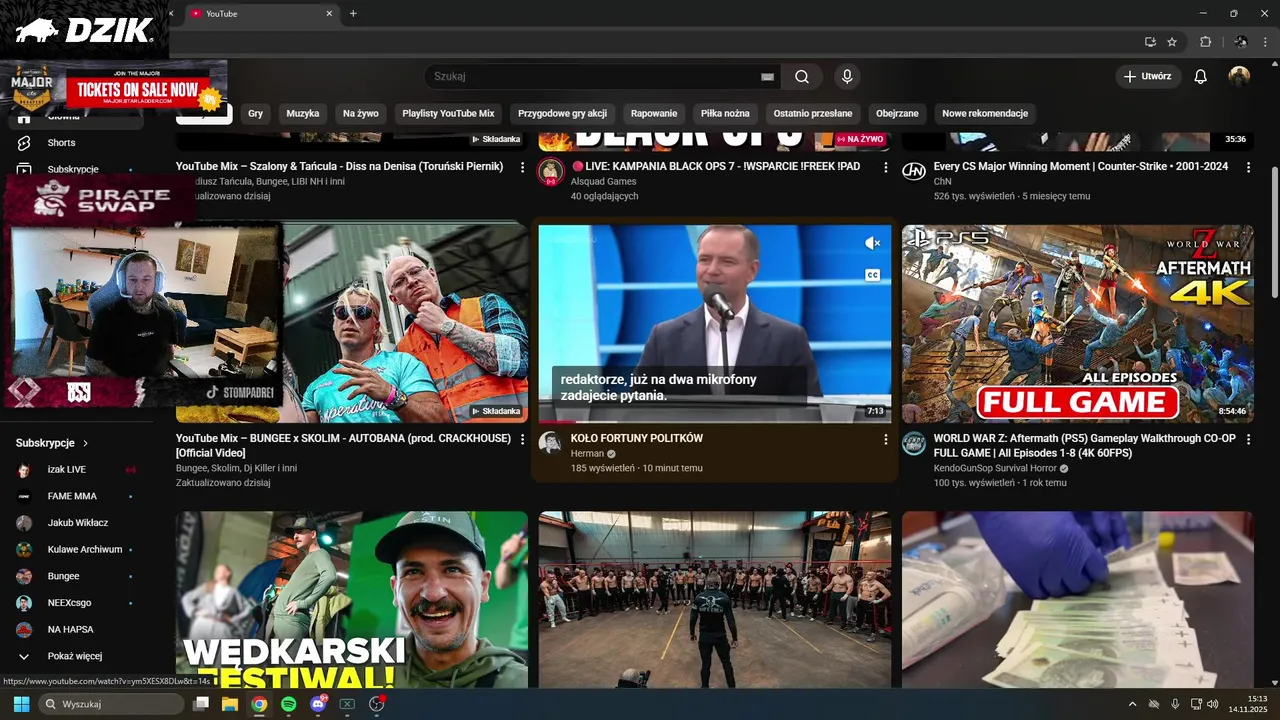The width and height of the screenshot is (1280, 720).
Task: Select the Piłka nożna chip
Action: pyautogui.click(x=725, y=114)
